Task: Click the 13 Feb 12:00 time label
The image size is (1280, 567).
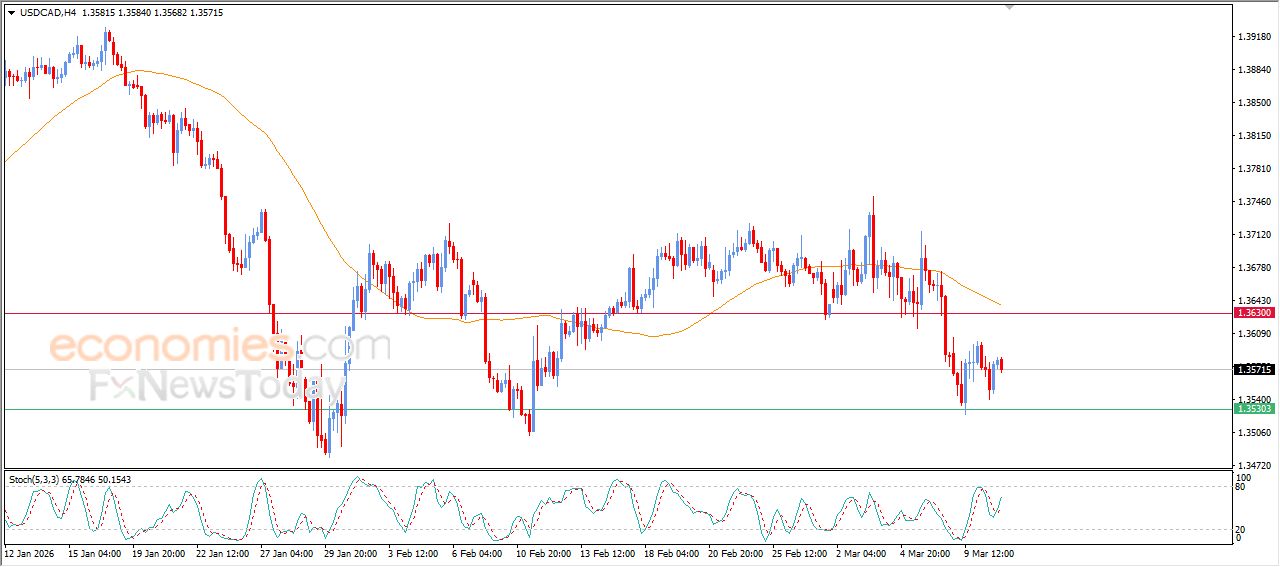Action: pyautogui.click(x=606, y=553)
